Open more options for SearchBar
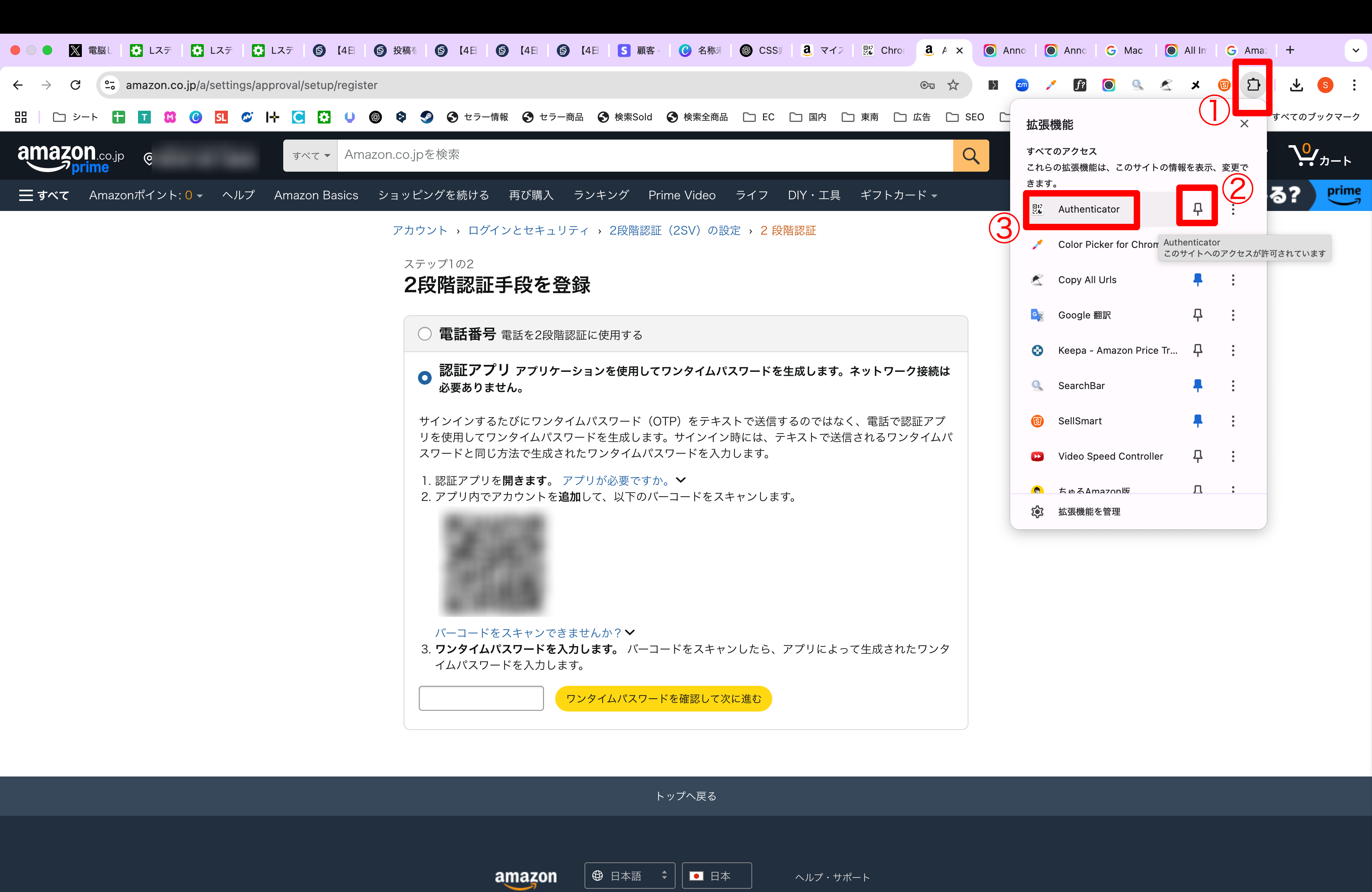Image resolution: width=1372 pixels, height=892 pixels. click(x=1233, y=385)
